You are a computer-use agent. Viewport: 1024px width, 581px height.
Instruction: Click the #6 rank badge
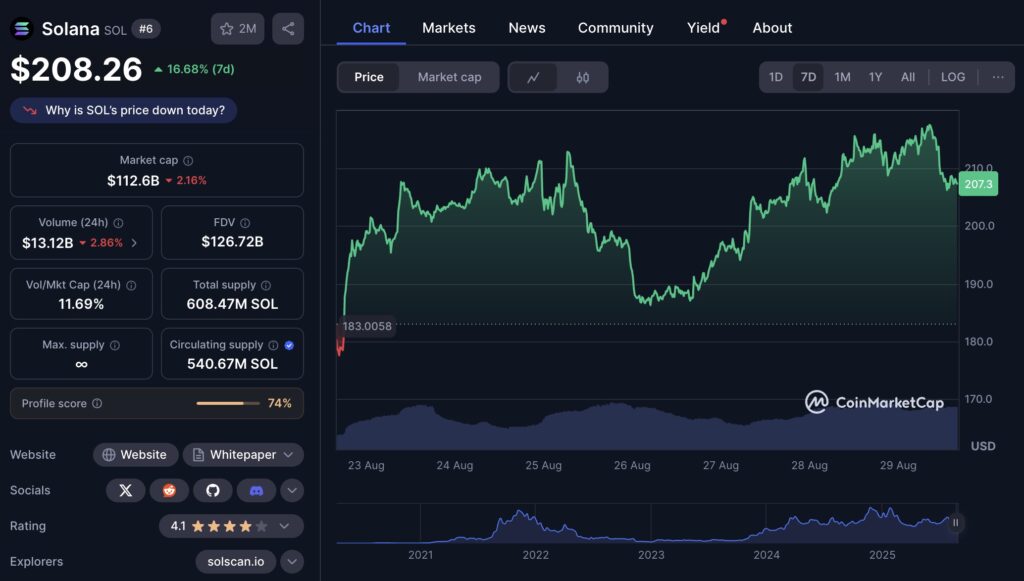146,29
